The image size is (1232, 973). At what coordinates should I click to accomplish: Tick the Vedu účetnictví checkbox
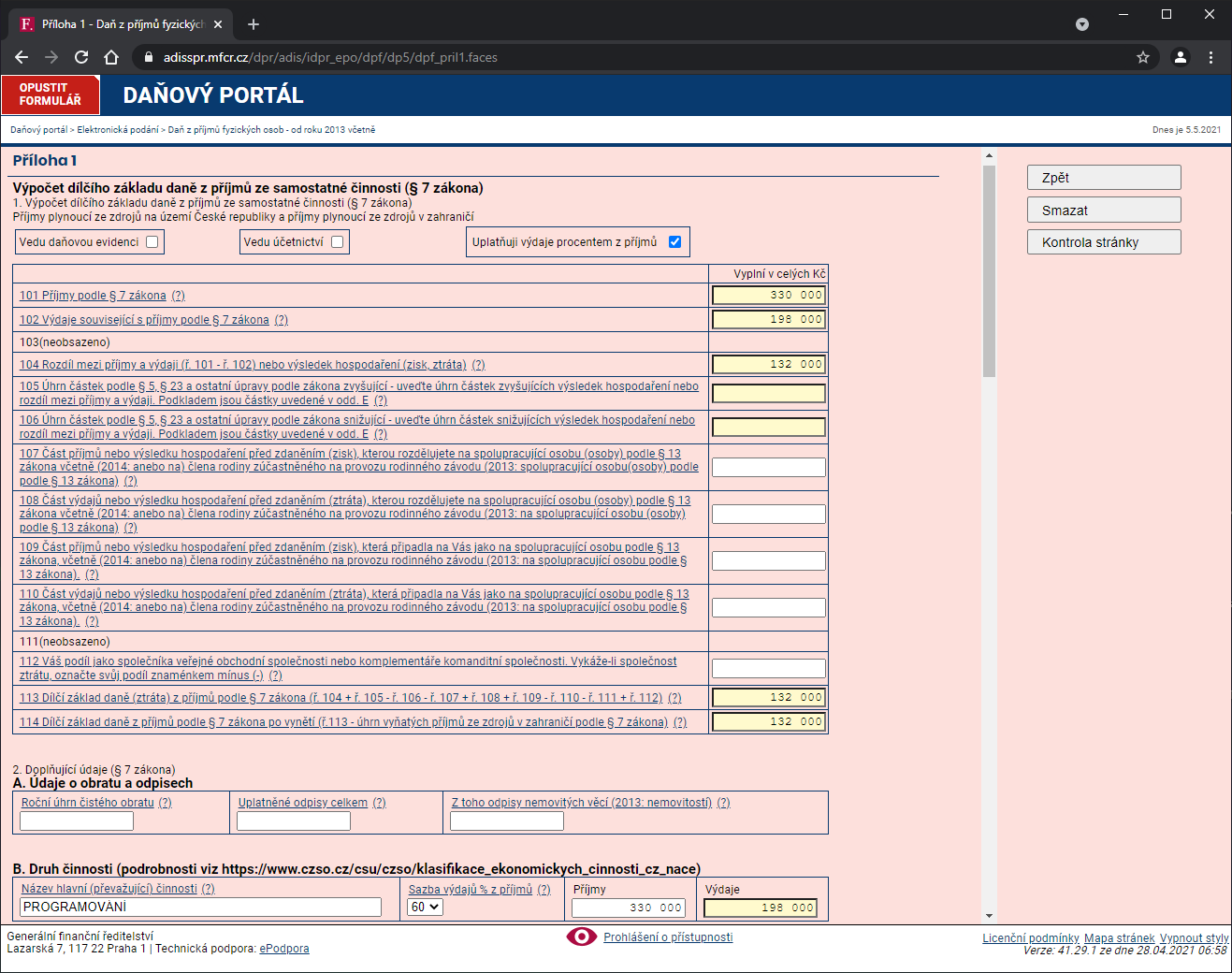(x=338, y=242)
